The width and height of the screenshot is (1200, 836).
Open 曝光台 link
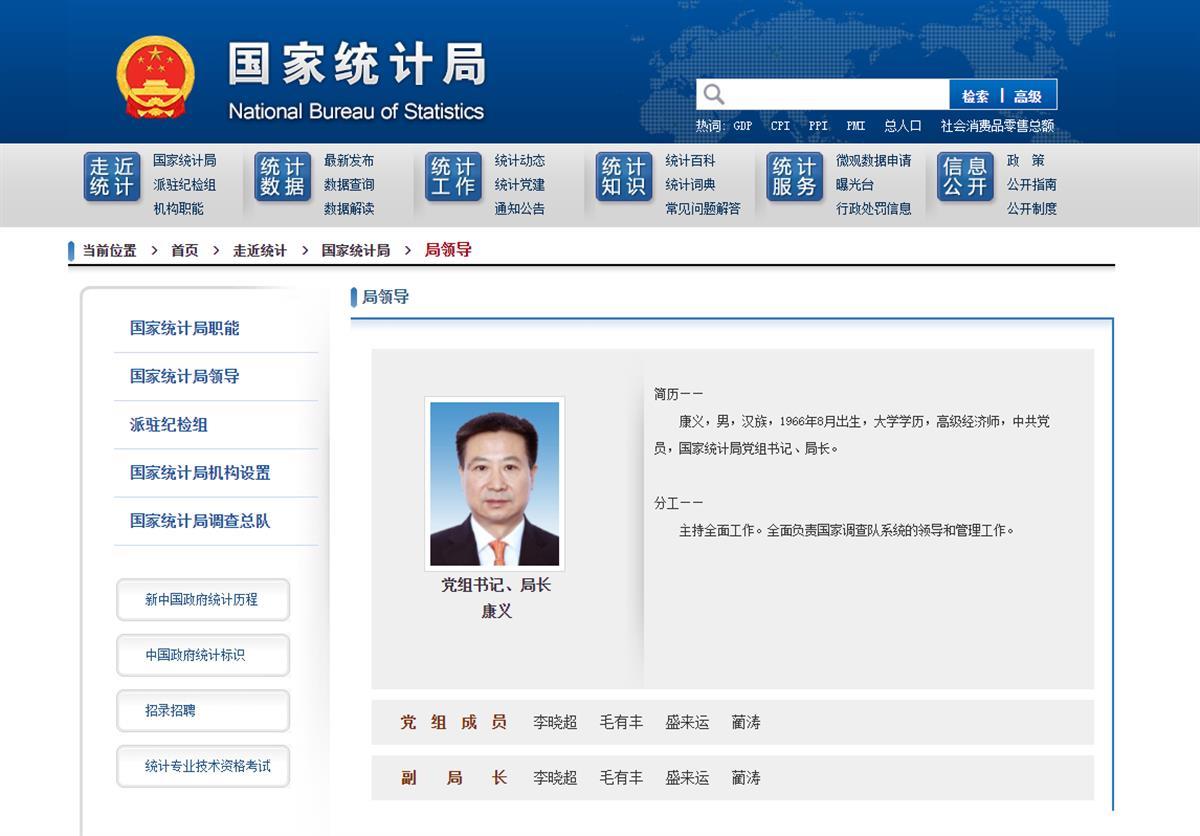coord(855,184)
